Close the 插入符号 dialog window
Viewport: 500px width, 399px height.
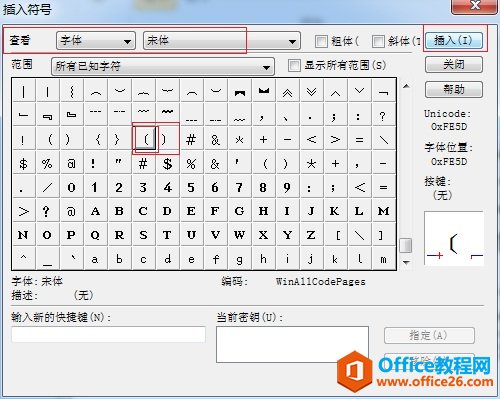(x=474, y=6)
